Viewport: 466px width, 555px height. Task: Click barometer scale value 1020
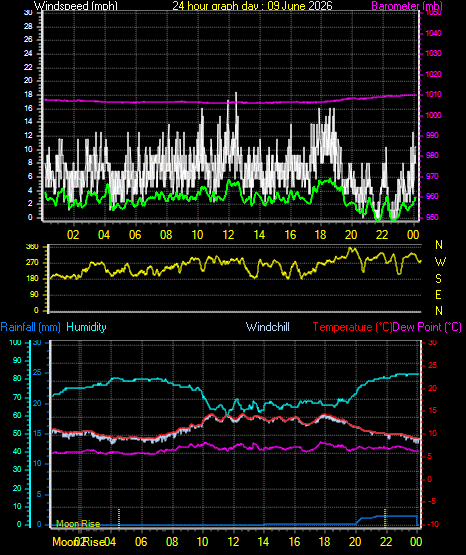(x=433, y=74)
